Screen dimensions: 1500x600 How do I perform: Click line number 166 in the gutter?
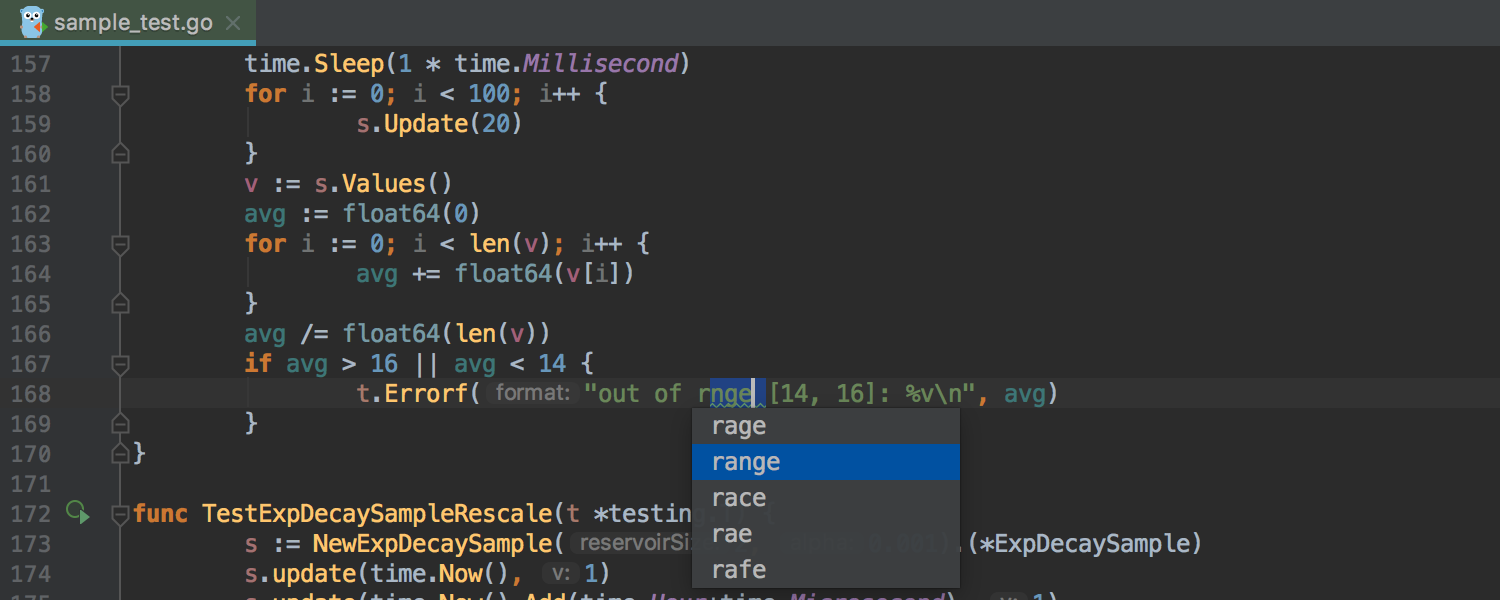coord(30,334)
